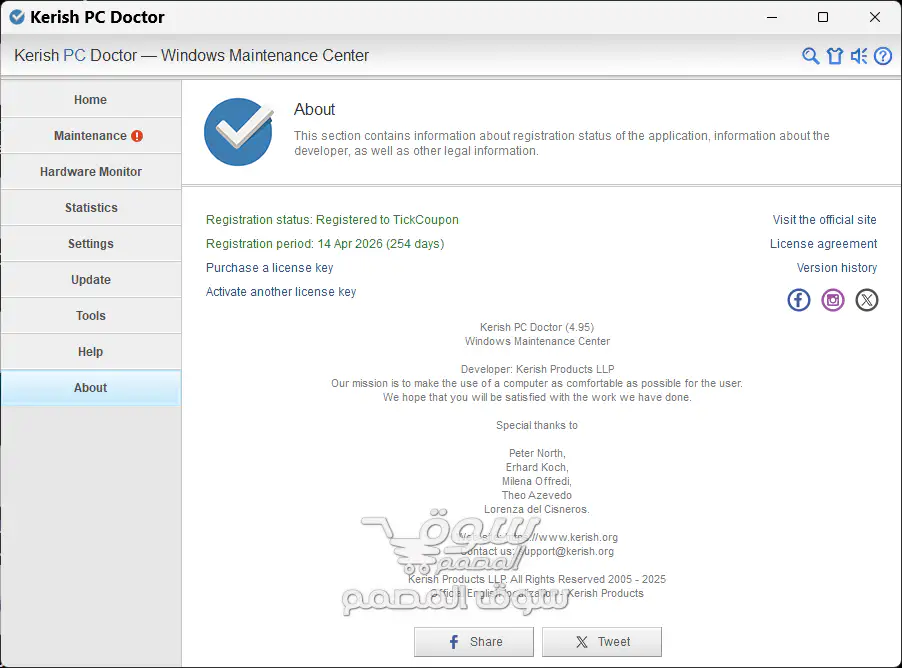This screenshot has width=902, height=668.
Task: Click the t-shirt merchandise icon
Action: [x=834, y=56]
